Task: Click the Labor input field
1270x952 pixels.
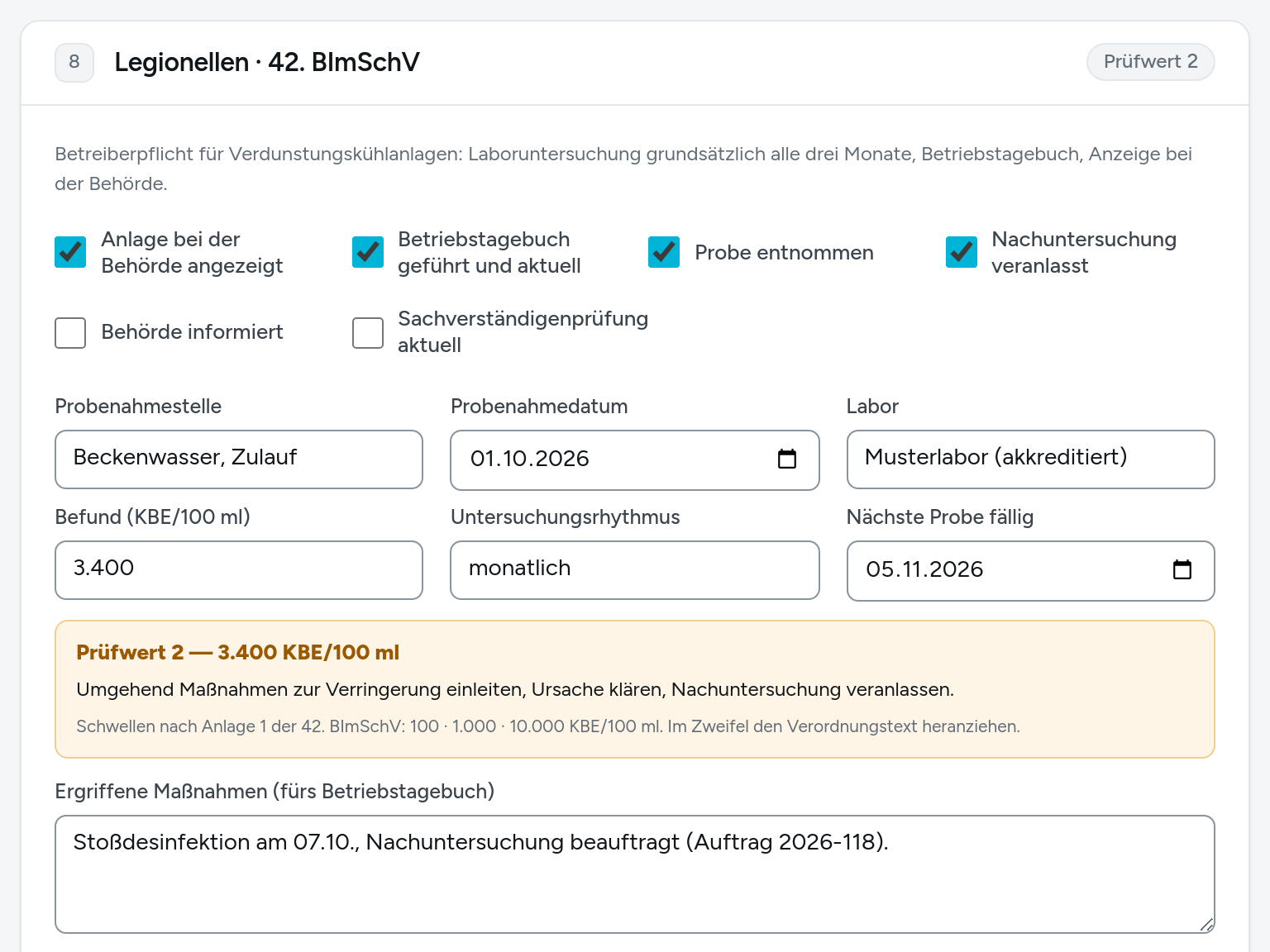Action: tap(1031, 459)
